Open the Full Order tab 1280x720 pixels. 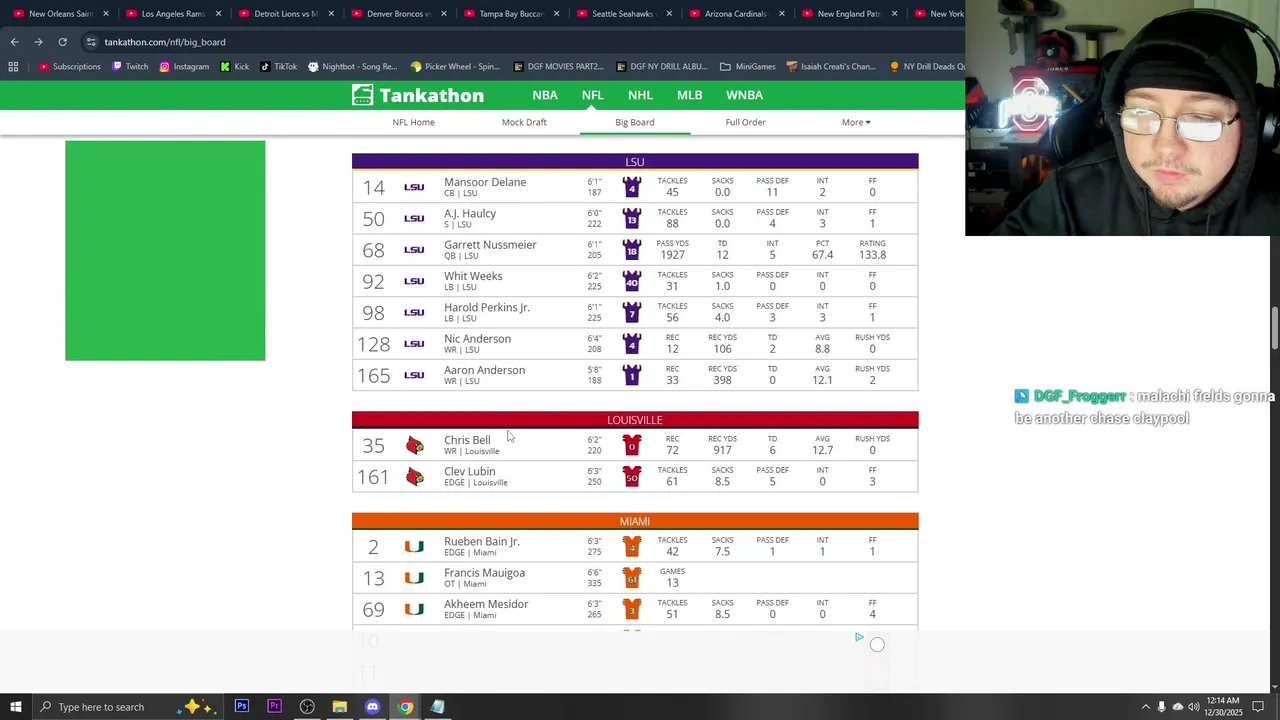745,122
